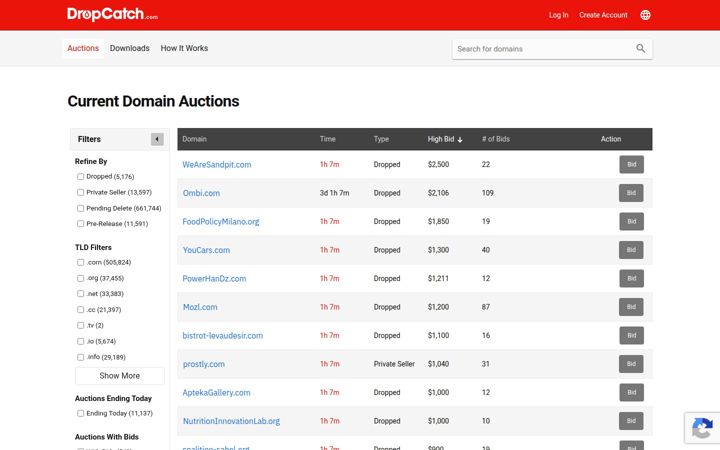Screen dimensions: 720x450
Task: Focus the Search for domains field
Action: (544, 49)
